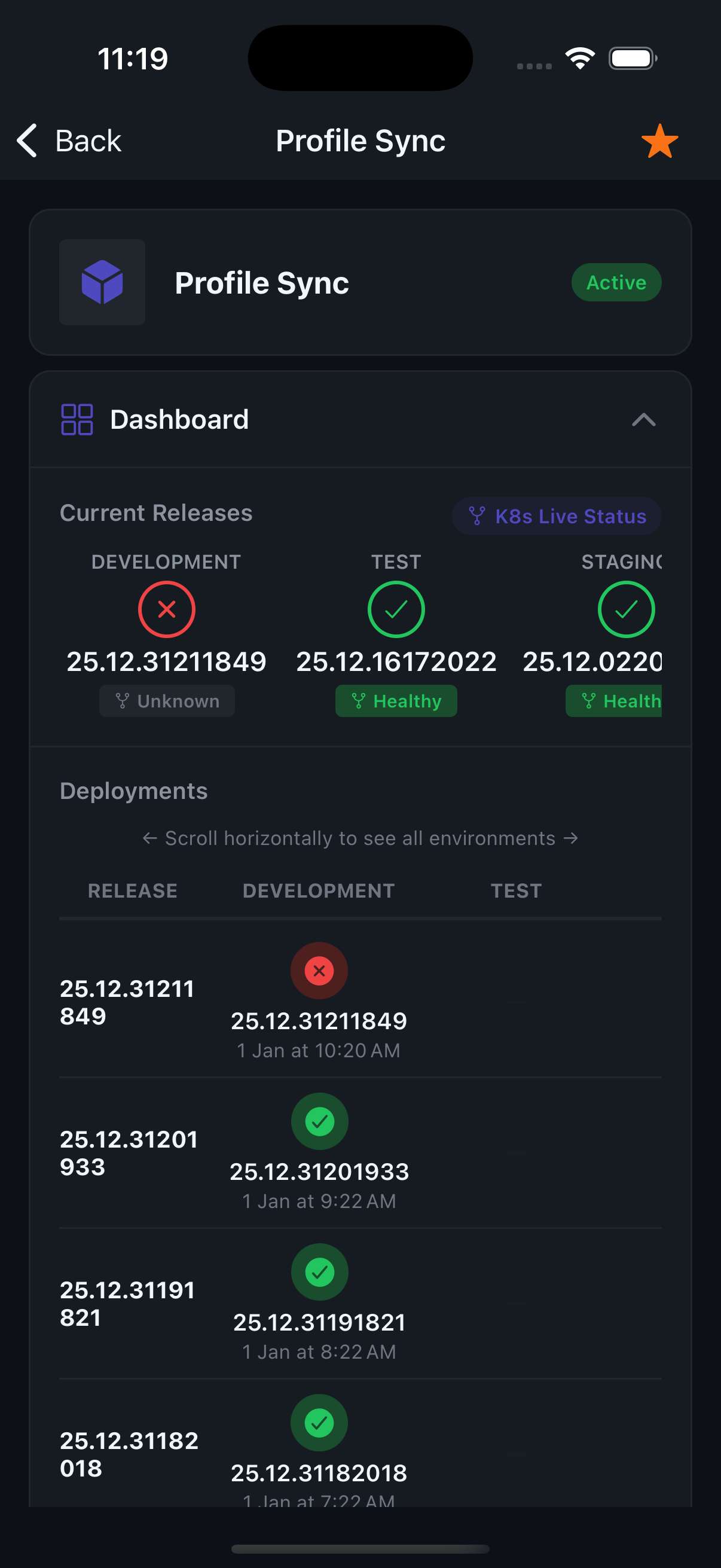
Task: Tap success icon for deployment 25.12.31191821
Action: click(319, 1272)
